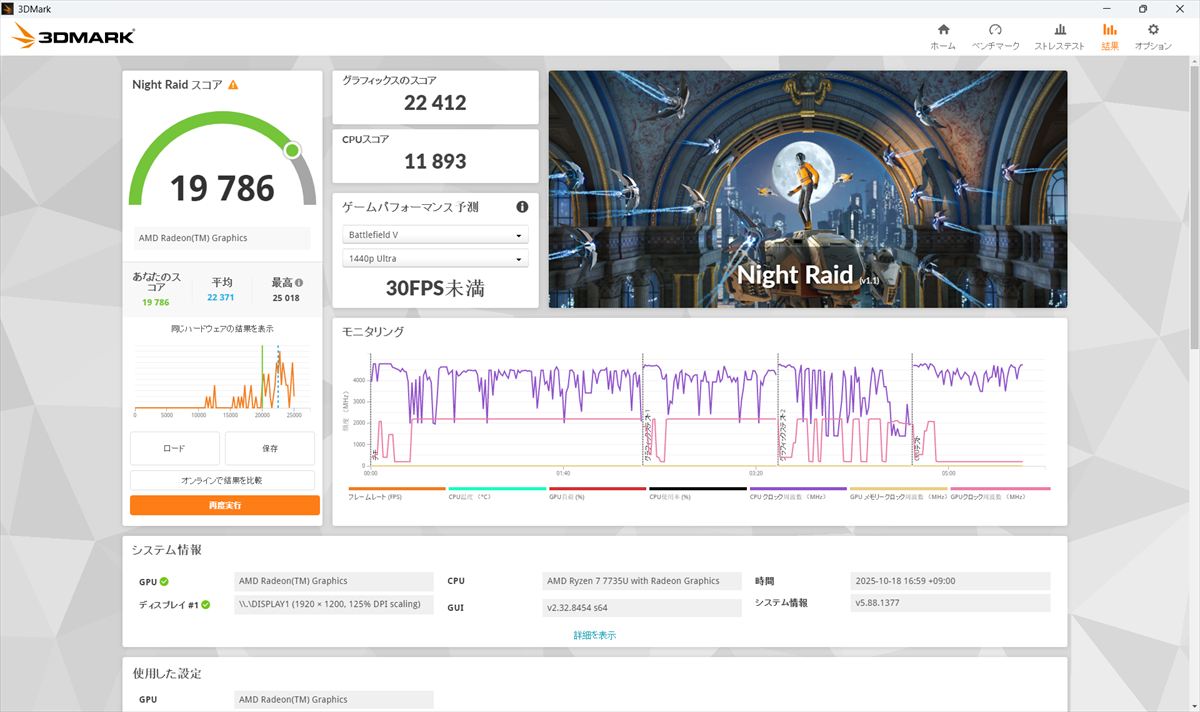Open the ベンチマーク benchmark gauge icon
The width and height of the screenshot is (1200, 712).
(x=995, y=31)
